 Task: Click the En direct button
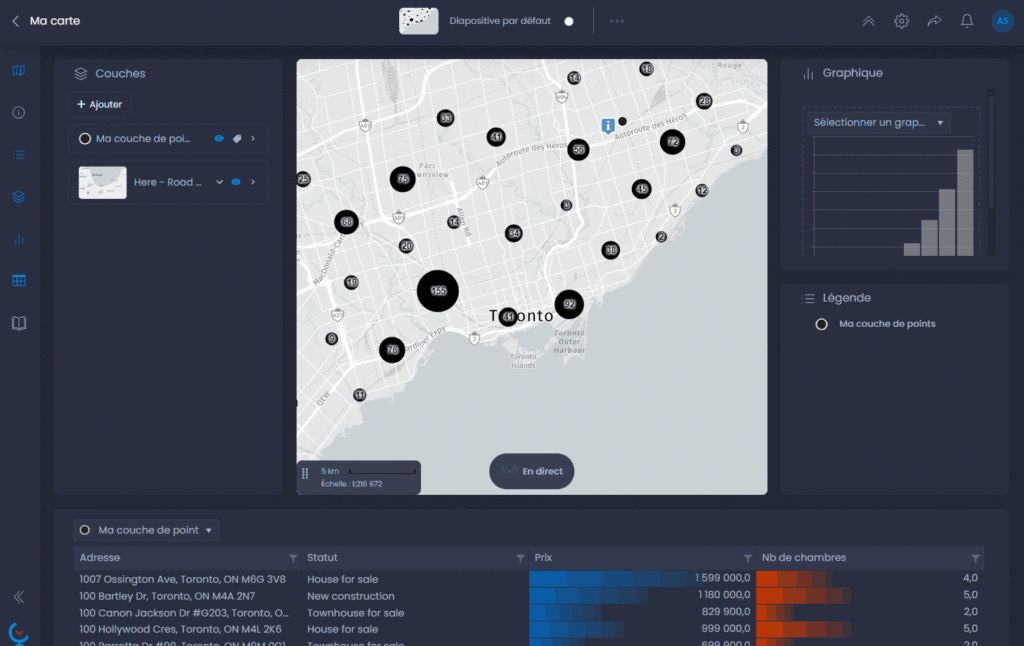point(532,471)
